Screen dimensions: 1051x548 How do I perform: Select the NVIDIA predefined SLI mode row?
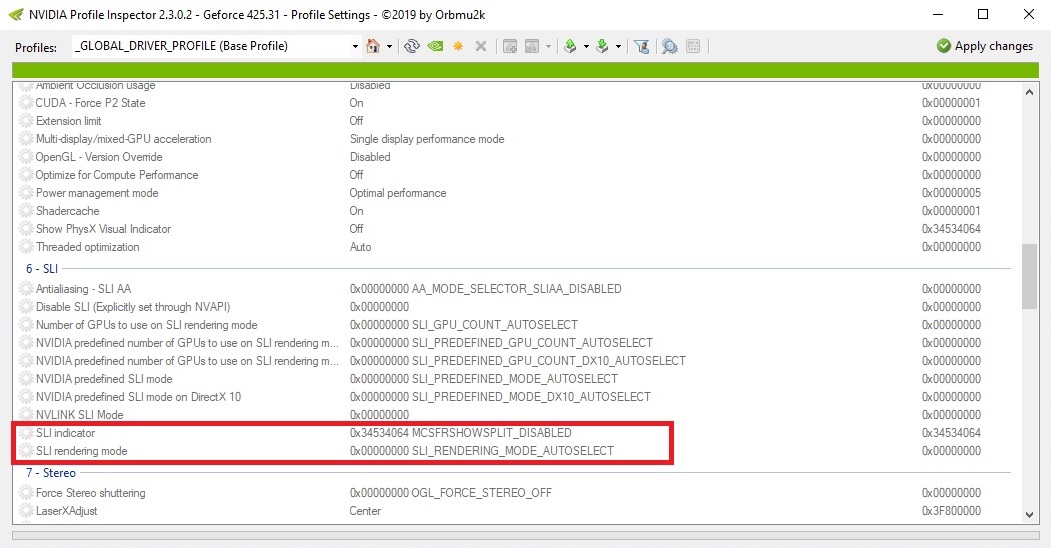(515, 379)
